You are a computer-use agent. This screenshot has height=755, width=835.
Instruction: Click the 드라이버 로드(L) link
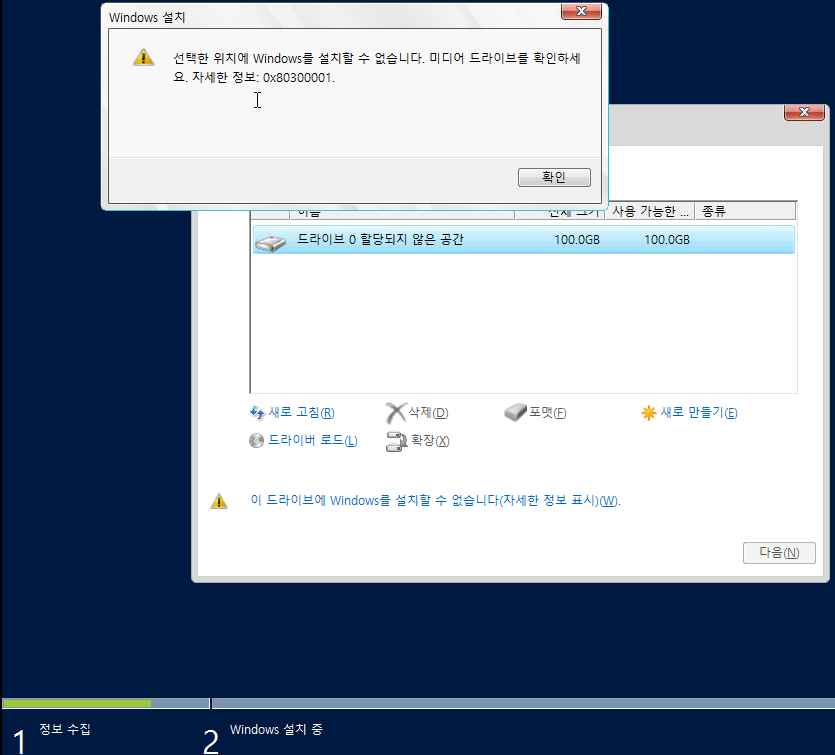[313, 440]
